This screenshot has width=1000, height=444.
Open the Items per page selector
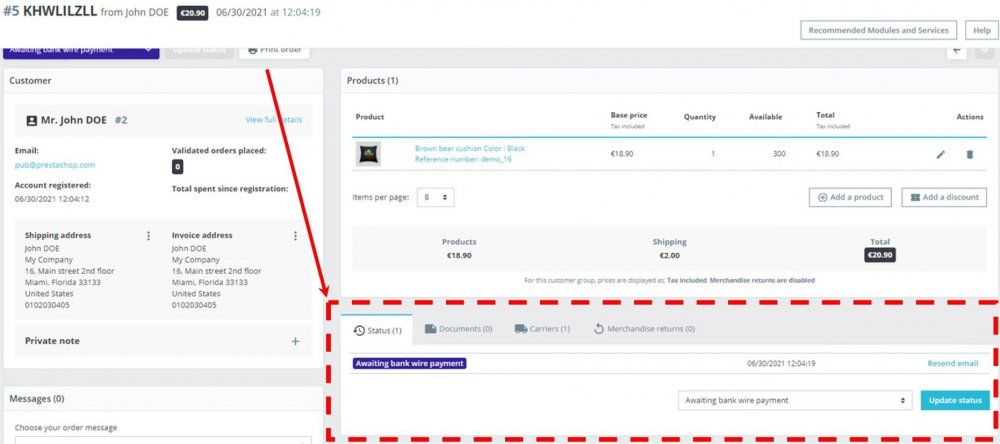tap(436, 197)
